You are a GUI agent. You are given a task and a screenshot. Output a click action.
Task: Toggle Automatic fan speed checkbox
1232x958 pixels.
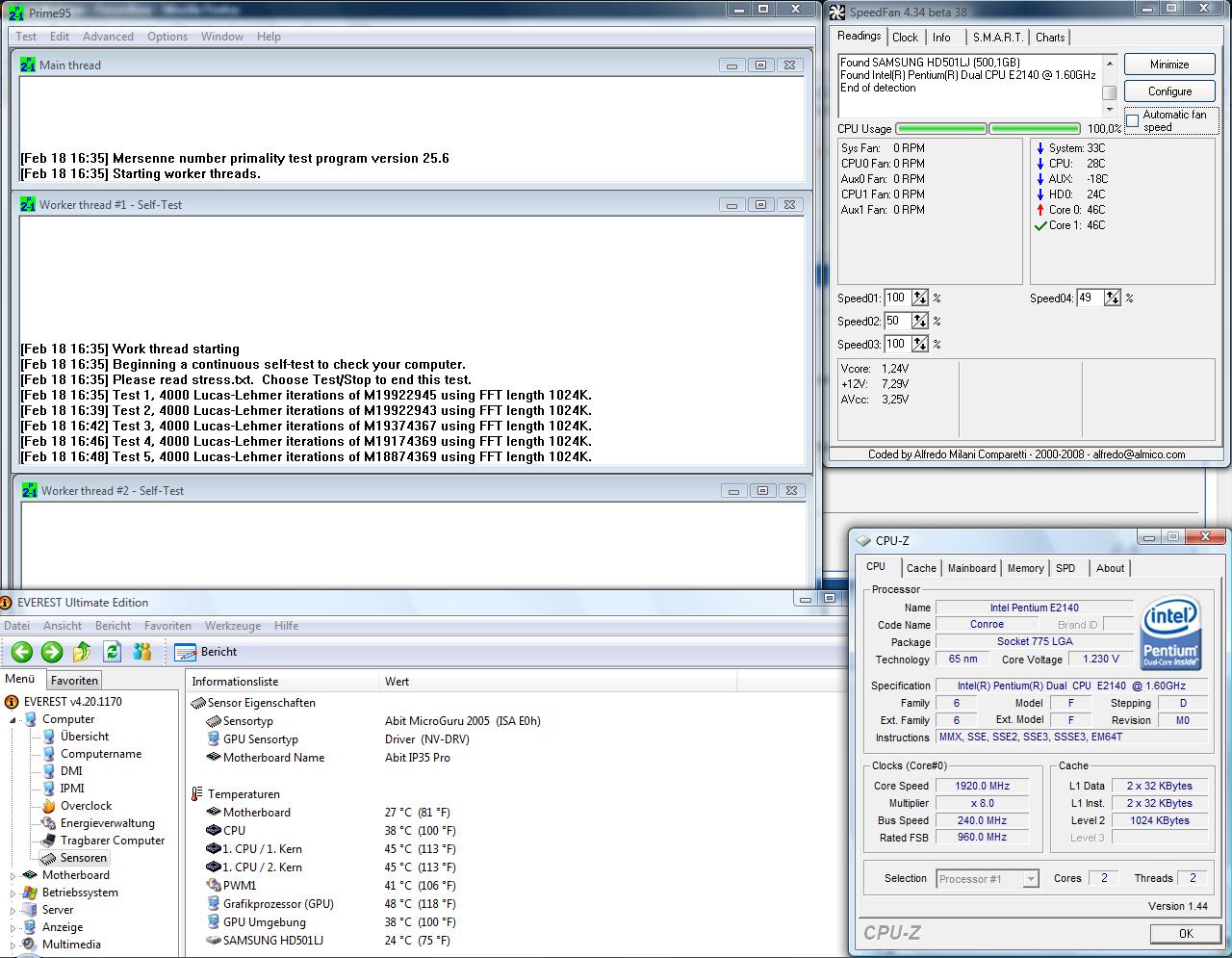point(1133,120)
